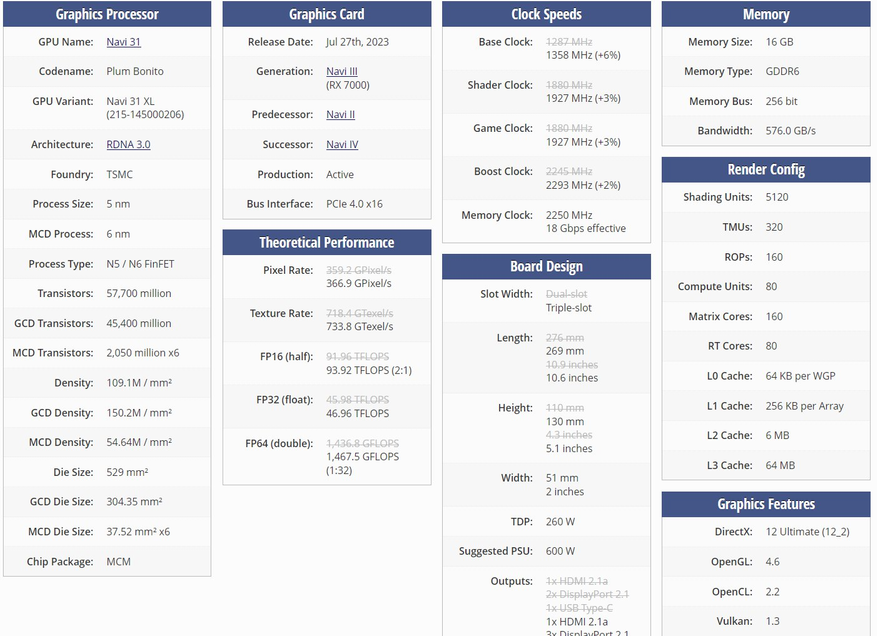Click the L2 cache value 6 MB

click(x=777, y=436)
